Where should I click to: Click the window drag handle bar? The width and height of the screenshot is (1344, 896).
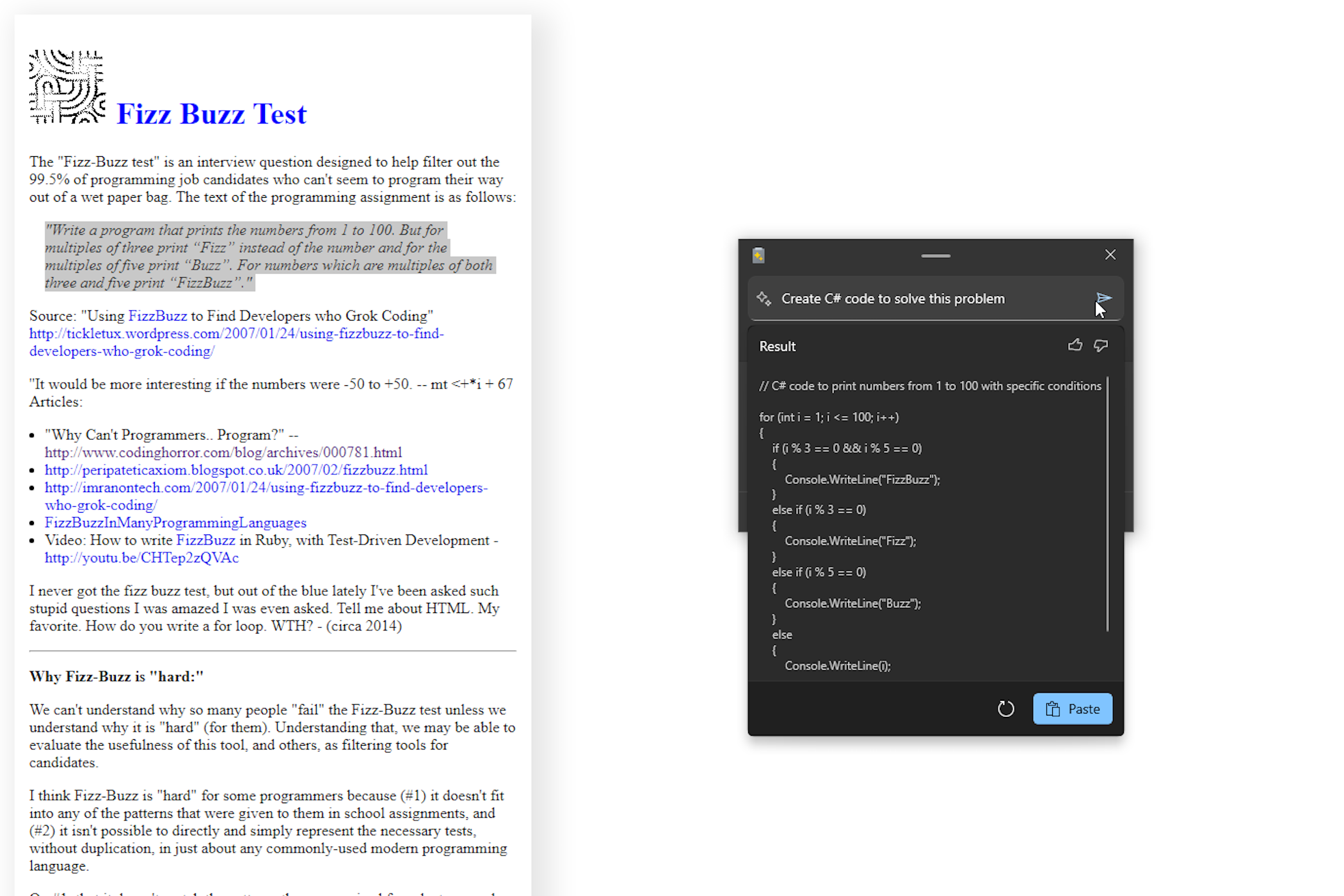coord(936,255)
